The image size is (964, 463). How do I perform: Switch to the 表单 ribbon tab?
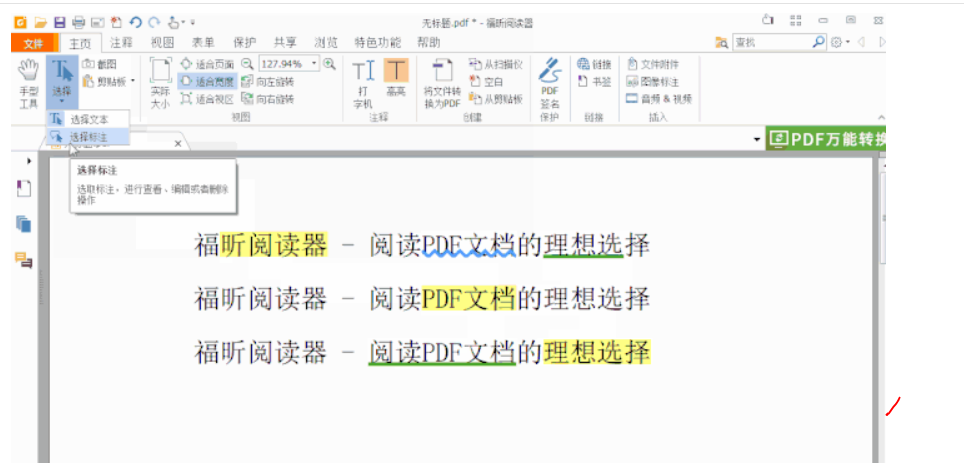(203, 42)
